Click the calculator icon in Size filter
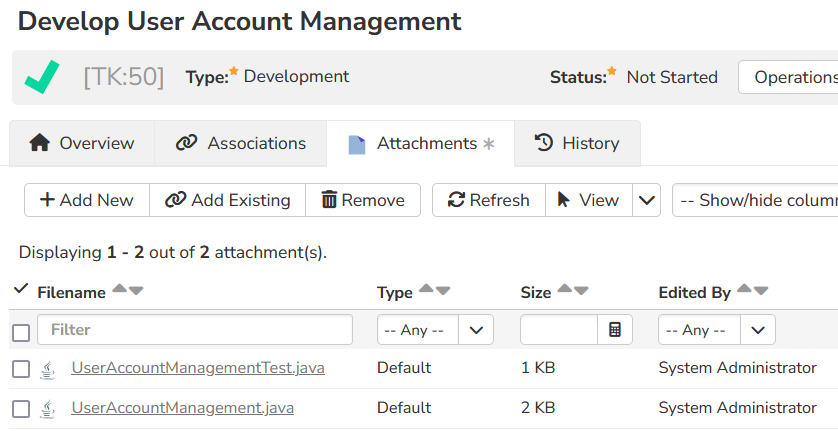This screenshot has height=431, width=838. pyautogui.click(x=615, y=330)
